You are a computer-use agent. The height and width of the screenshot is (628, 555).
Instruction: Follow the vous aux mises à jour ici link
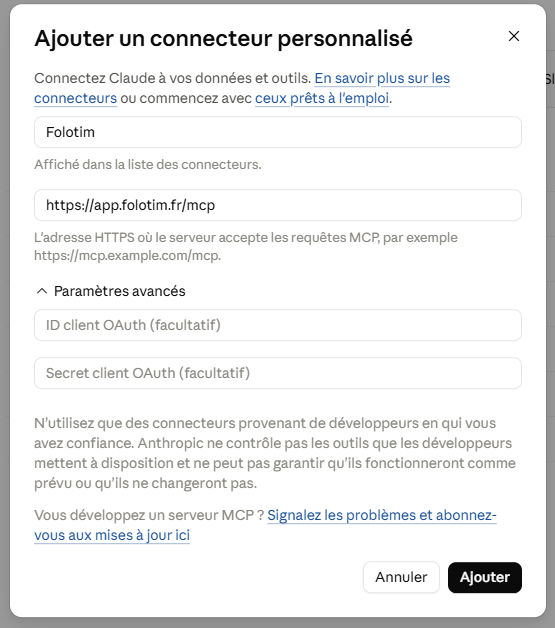coord(112,535)
